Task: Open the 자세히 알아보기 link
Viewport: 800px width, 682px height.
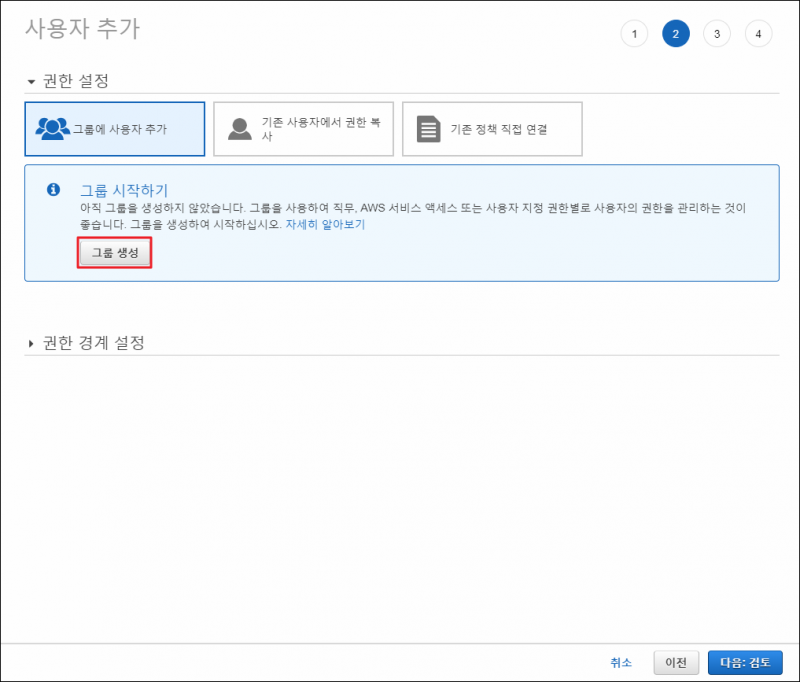Action: (x=326, y=224)
